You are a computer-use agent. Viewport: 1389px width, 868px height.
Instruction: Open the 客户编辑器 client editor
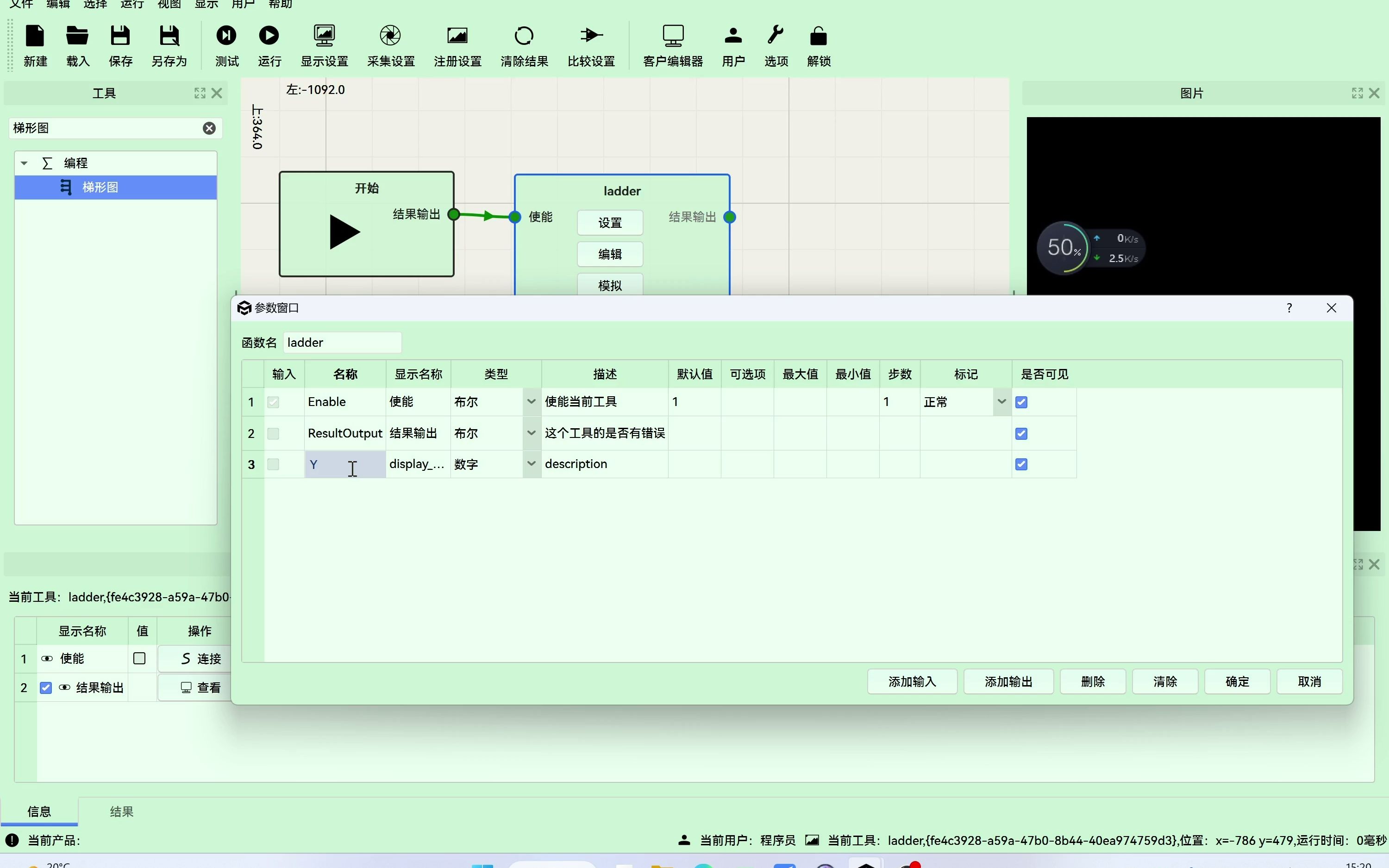672,45
